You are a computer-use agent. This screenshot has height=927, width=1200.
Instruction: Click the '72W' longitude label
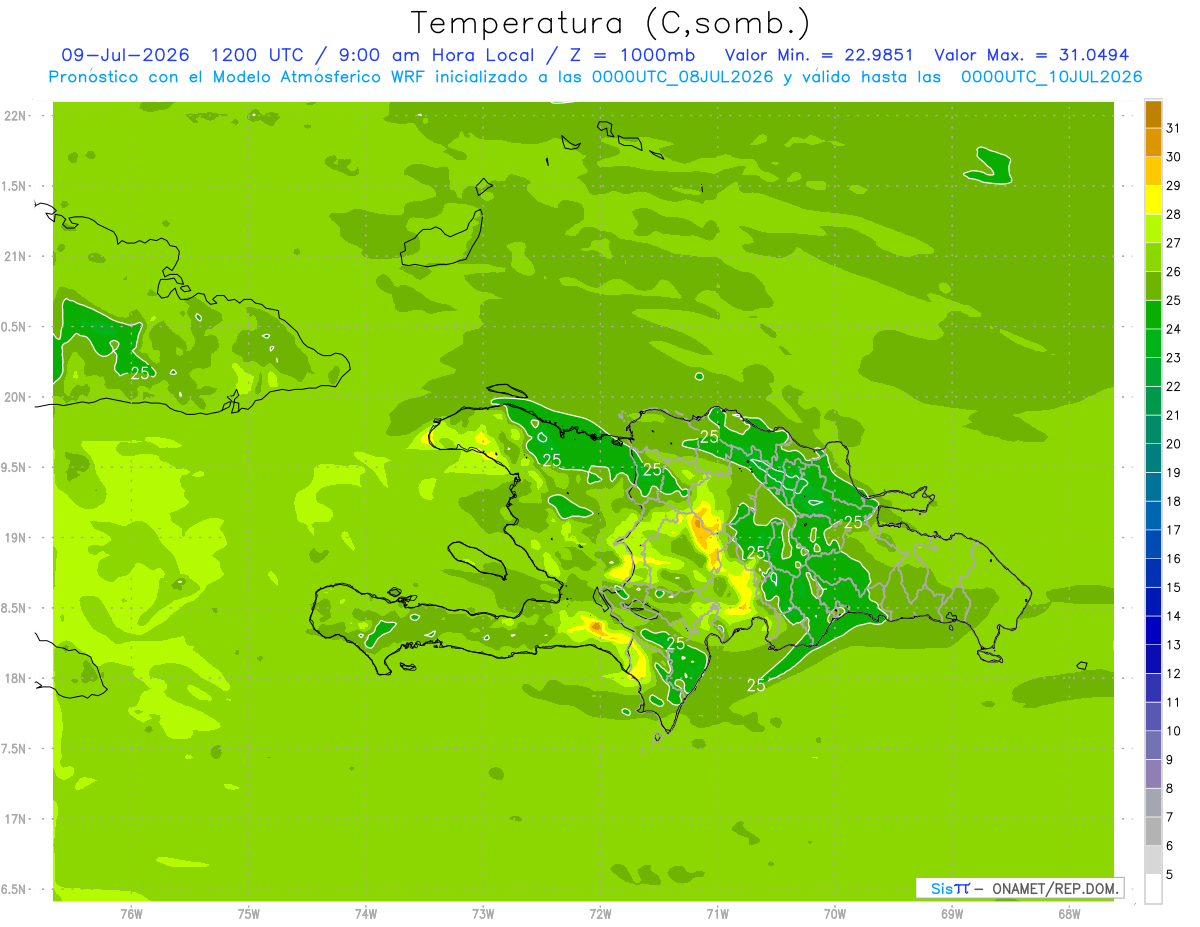click(x=600, y=914)
